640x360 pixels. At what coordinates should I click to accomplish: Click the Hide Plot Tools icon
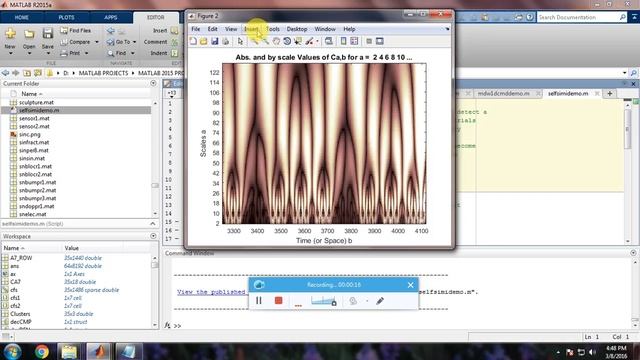[x=369, y=41]
